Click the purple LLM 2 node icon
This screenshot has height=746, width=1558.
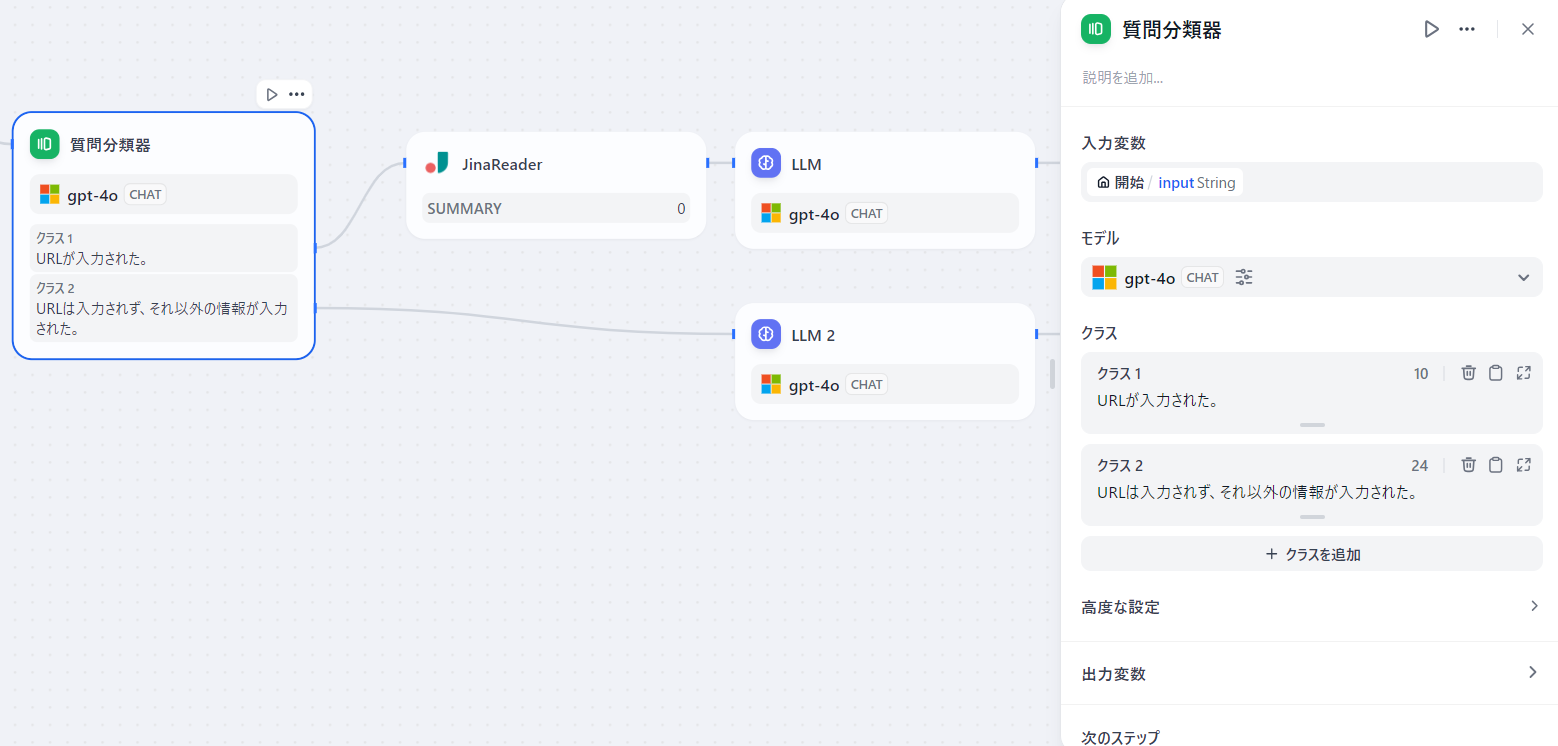point(766,334)
